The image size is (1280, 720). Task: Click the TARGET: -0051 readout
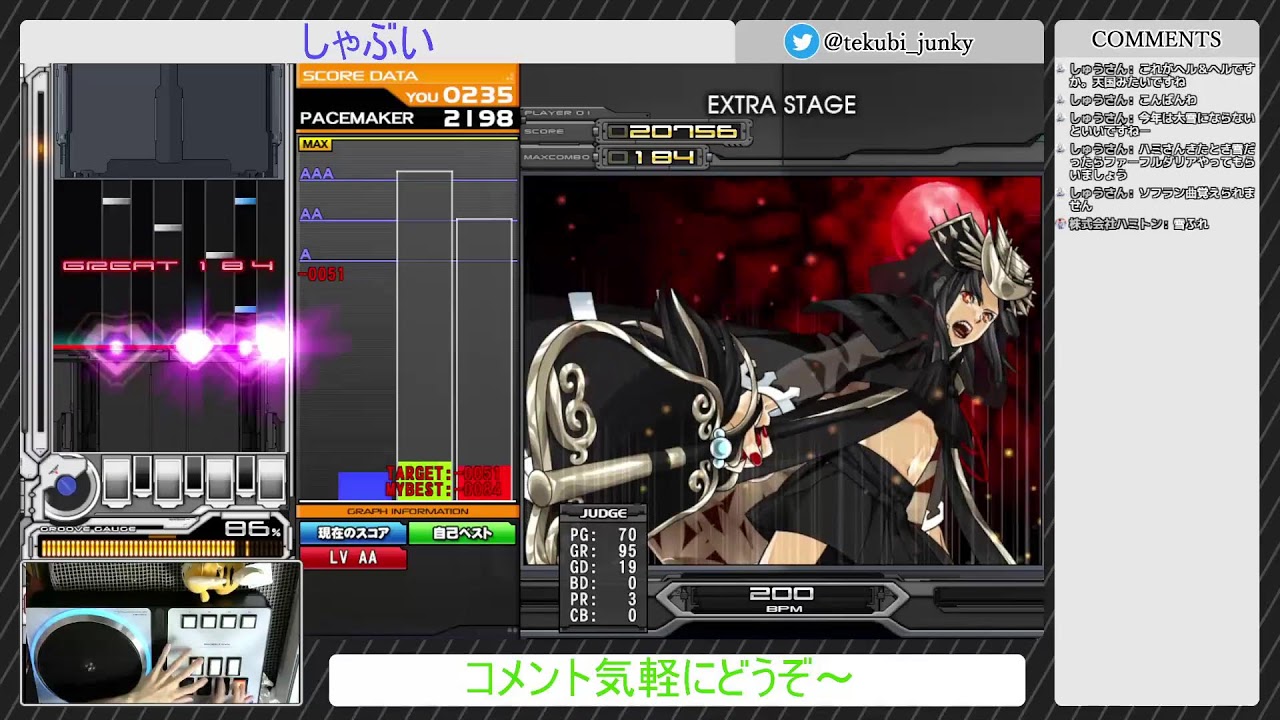[x=442, y=473]
